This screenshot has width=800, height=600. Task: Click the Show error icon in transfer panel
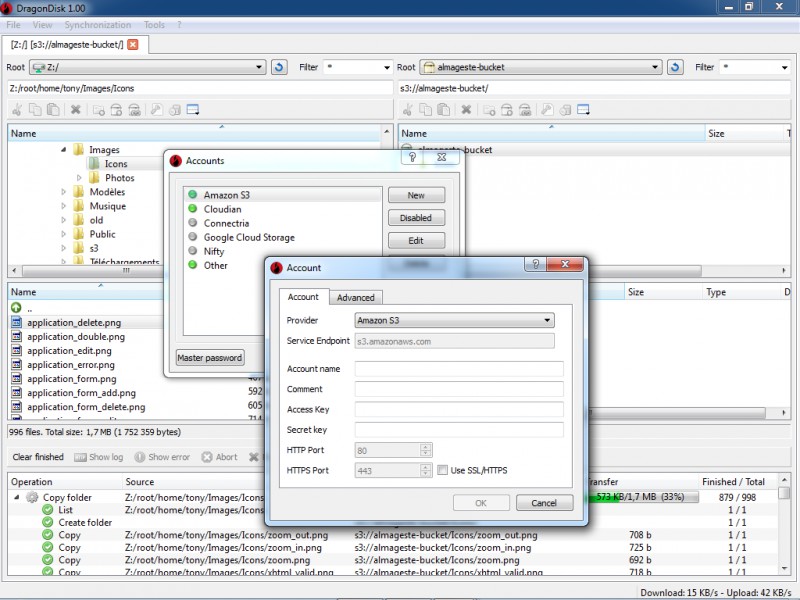tap(140, 457)
